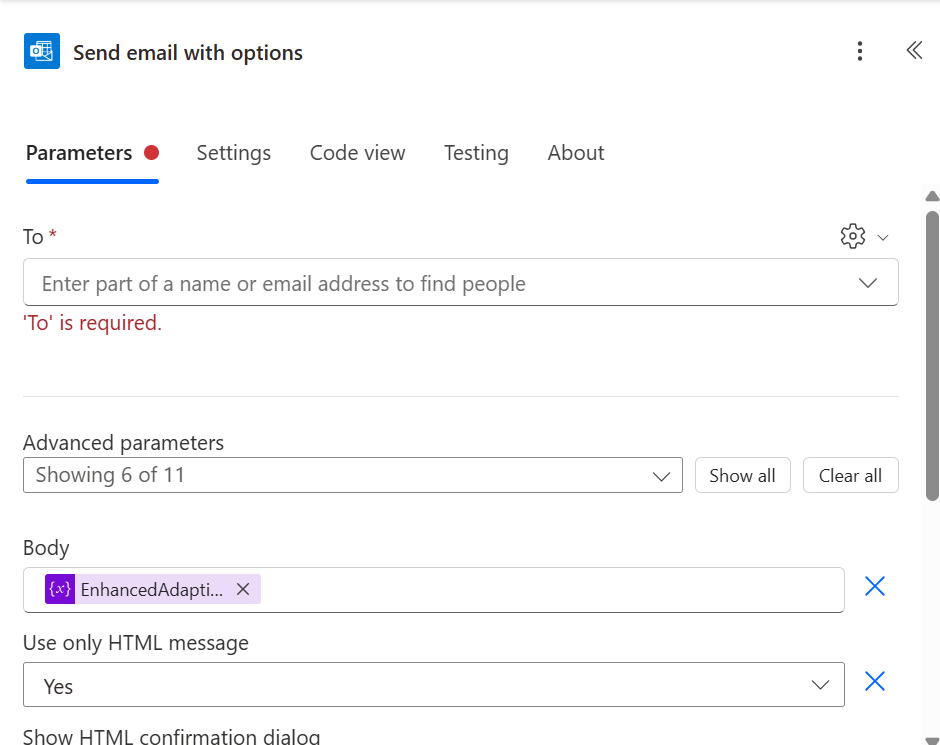The width and height of the screenshot is (940, 745).
Task: Remove the Use only HTML message parameter
Action: point(875,681)
